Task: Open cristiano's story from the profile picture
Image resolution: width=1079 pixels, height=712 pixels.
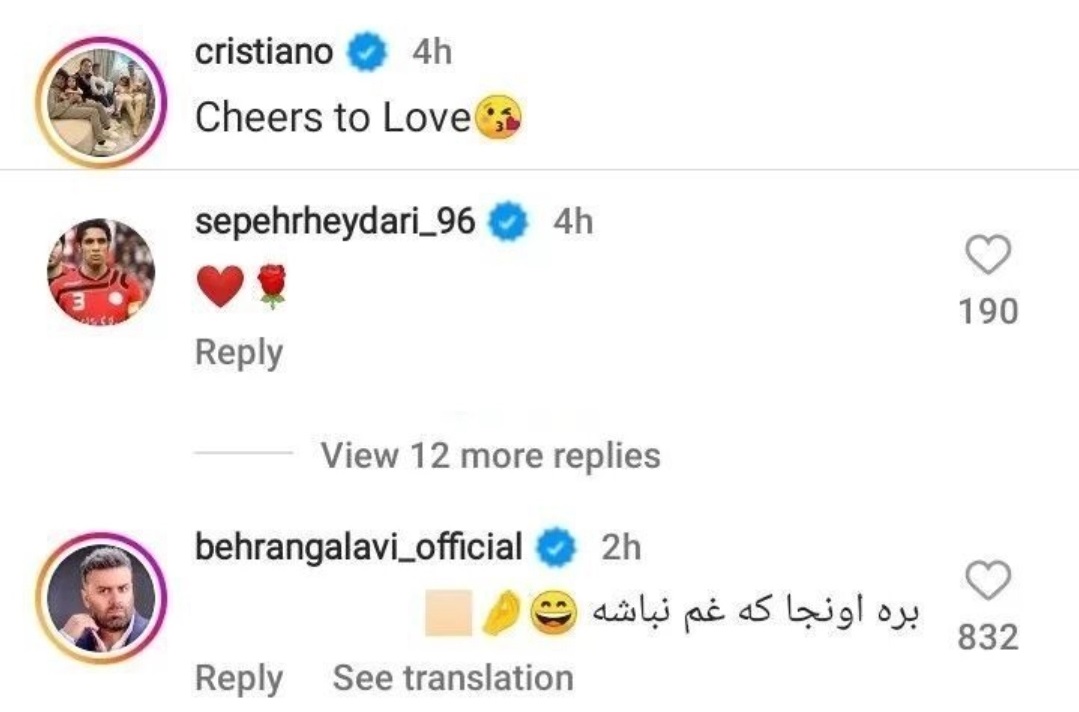Action: point(100,101)
